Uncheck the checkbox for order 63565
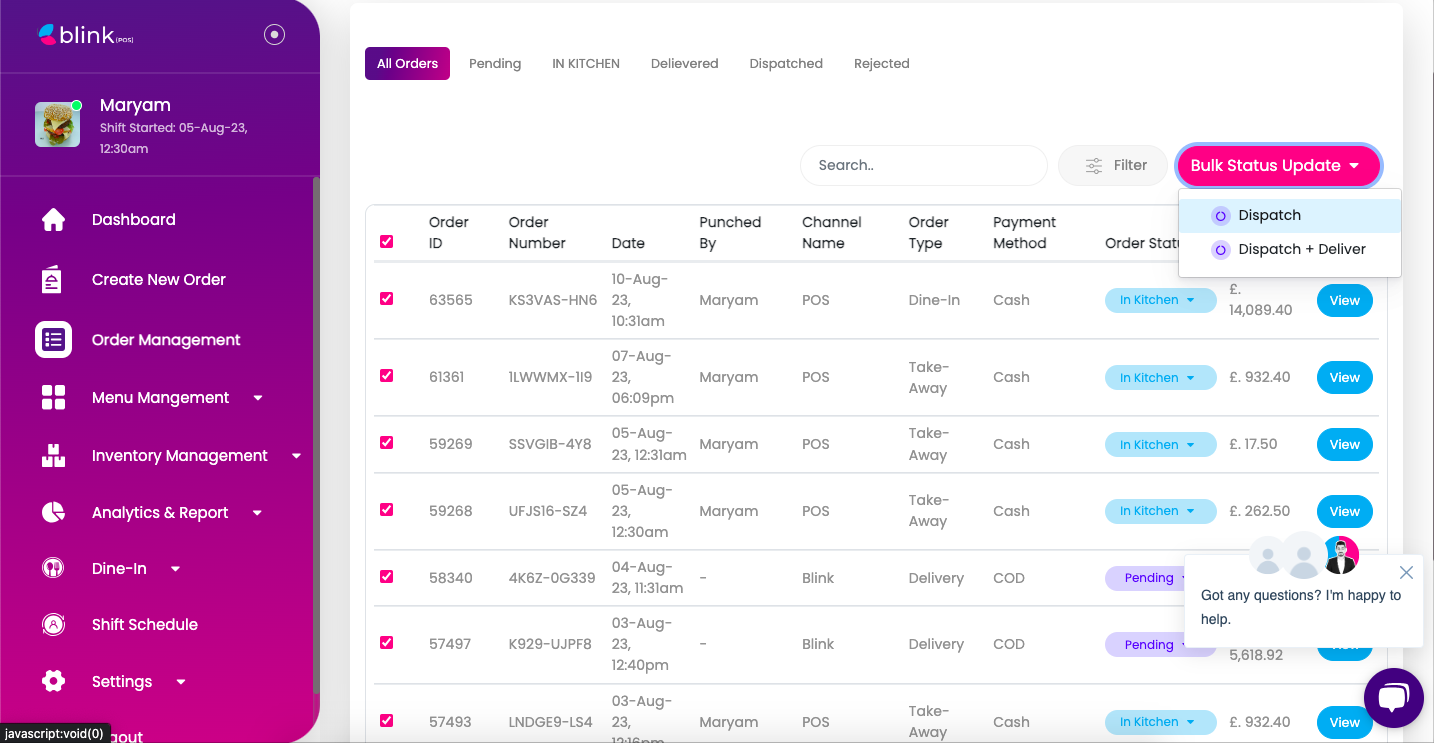Screen dimensions: 1434x743 (387, 299)
